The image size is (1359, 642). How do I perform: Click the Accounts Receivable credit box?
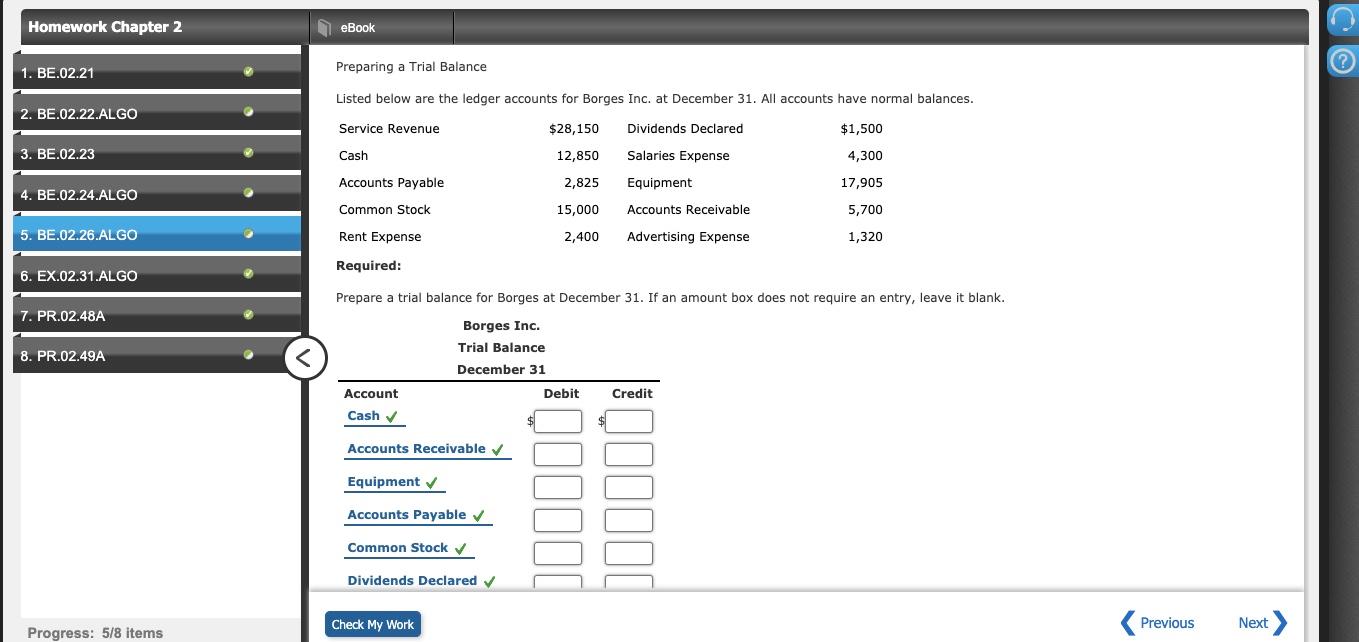point(628,453)
